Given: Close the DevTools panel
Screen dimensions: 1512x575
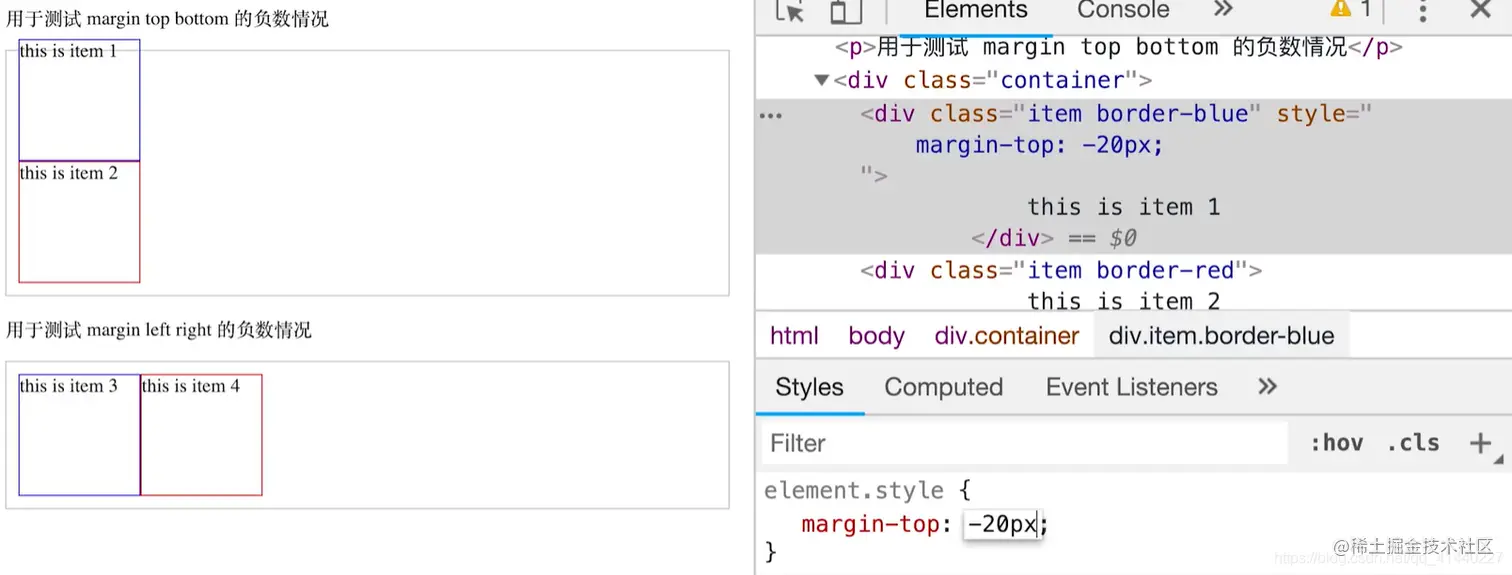Looking at the screenshot, I should (x=1480, y=9).
